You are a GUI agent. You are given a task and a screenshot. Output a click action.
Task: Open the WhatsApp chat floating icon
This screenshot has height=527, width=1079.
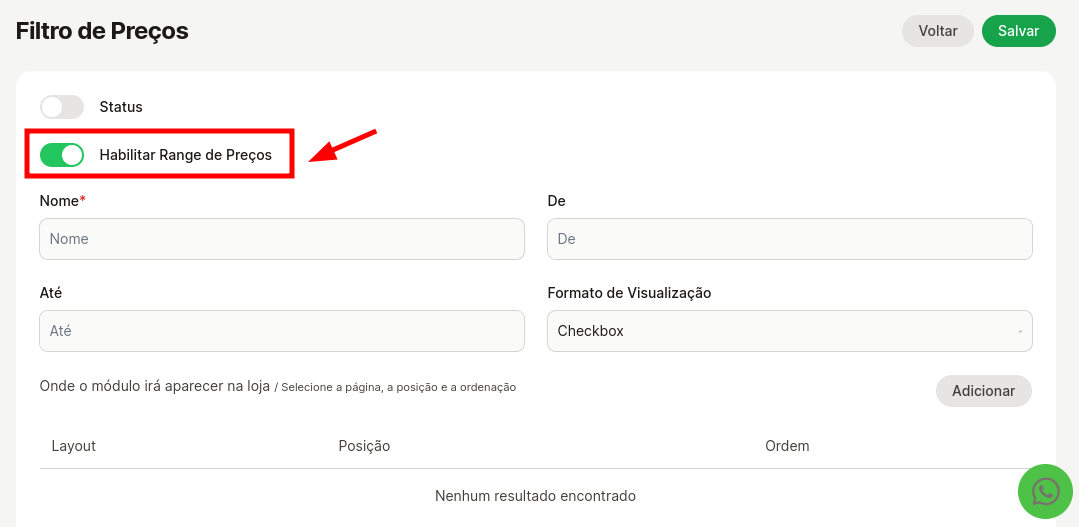1045,491
